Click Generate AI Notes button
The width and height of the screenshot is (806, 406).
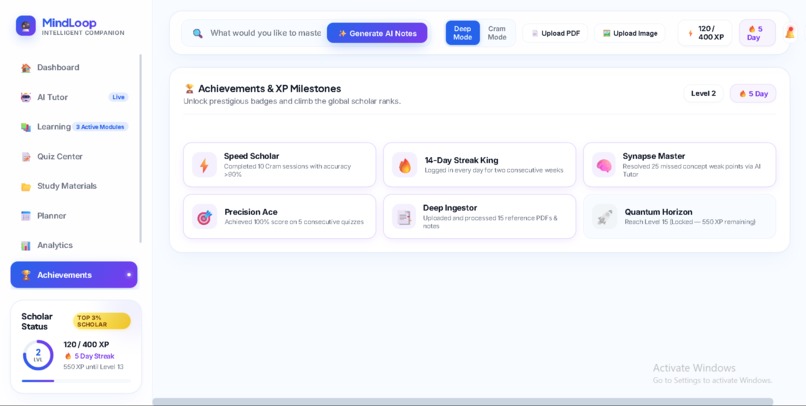pos(377,33)
